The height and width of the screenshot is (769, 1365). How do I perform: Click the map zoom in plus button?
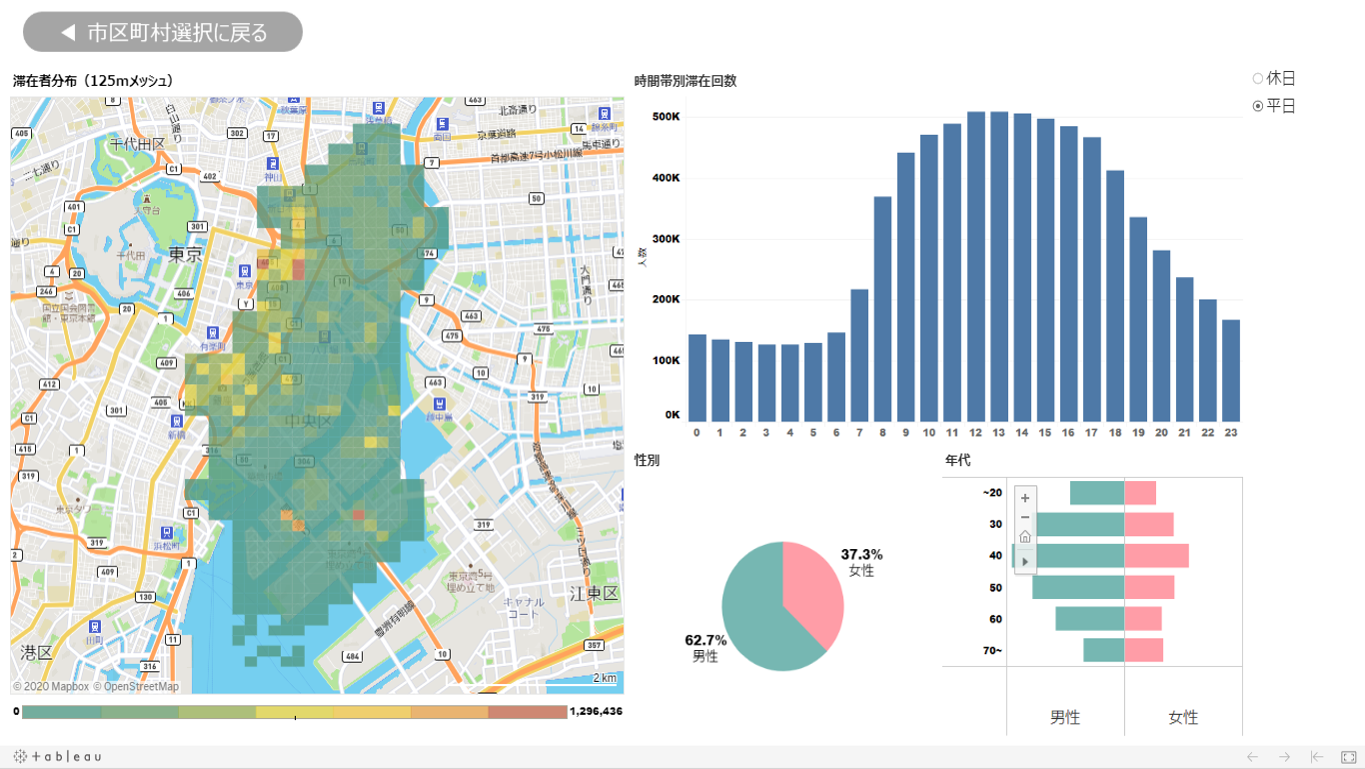click(1025, 498)
